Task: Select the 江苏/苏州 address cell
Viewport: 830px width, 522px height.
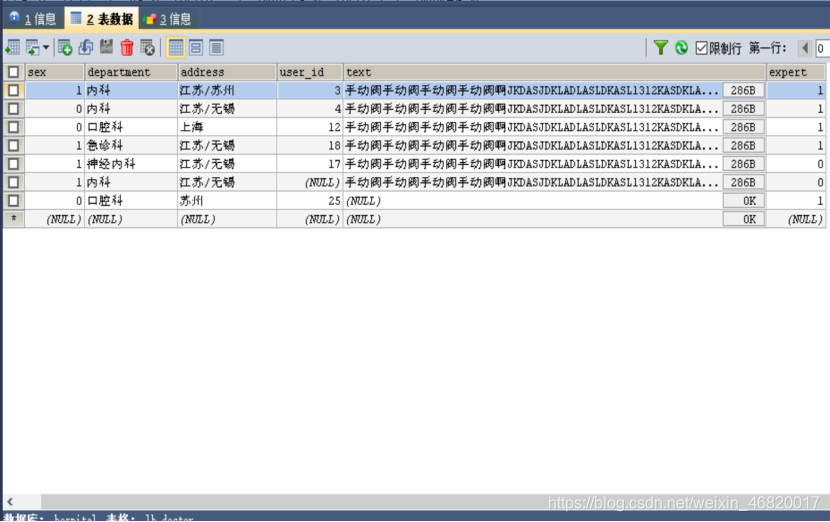Action: [x=227, y=91]
